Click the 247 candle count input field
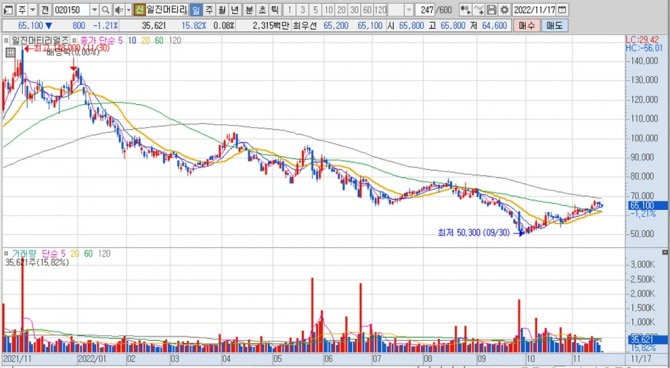The image size is (670, 368). pos(425,10)
